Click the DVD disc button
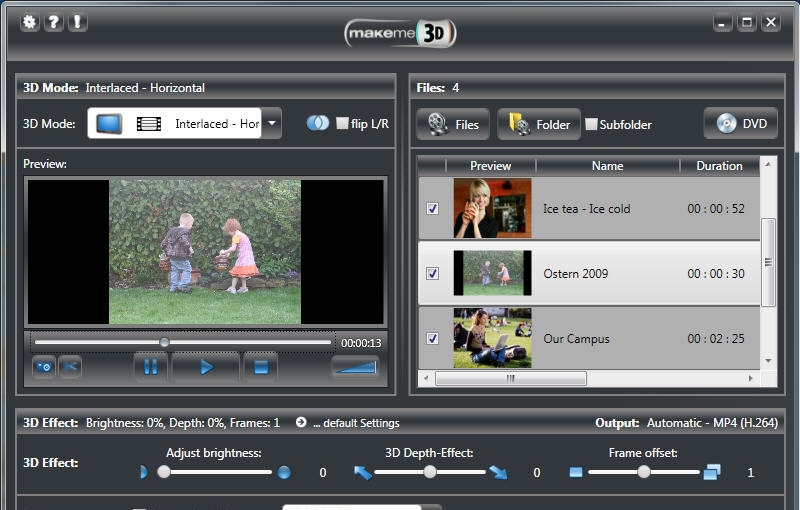The height and width of the screenshot is (510, 800). (741, 124)
